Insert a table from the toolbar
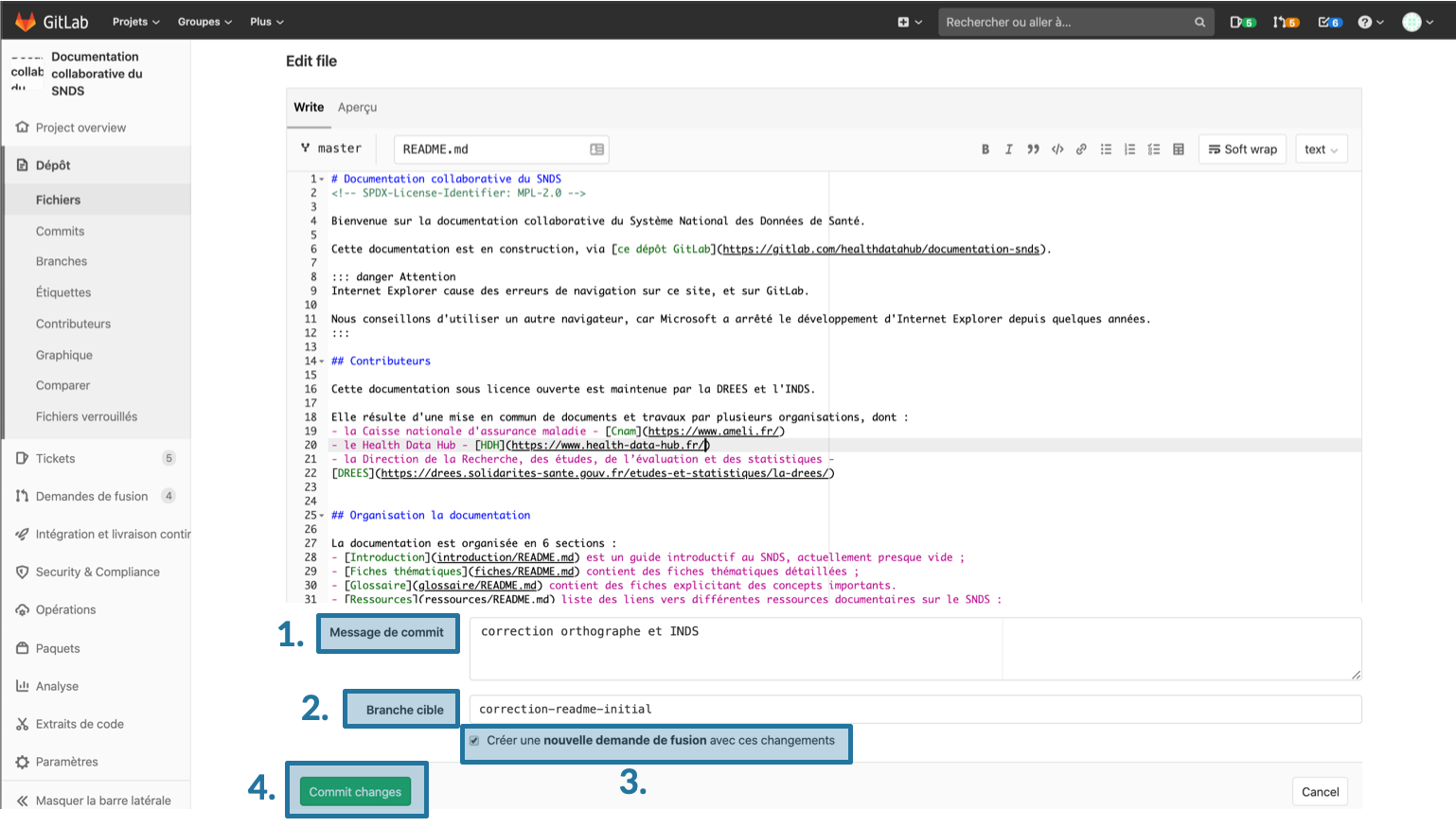Viewport: 1456px width, 827px height. 1179,150
